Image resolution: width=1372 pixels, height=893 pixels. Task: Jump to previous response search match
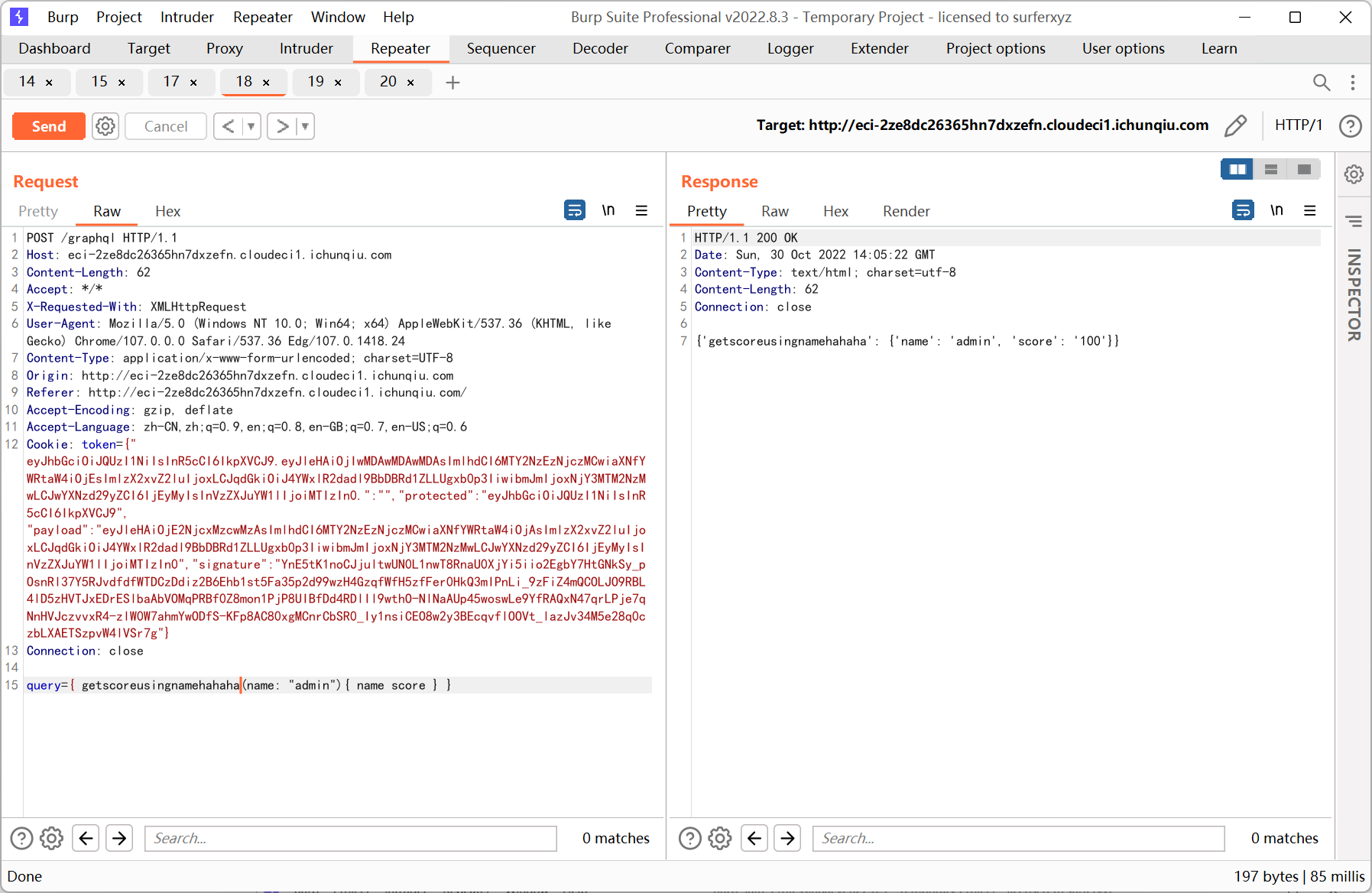(754, 839)
